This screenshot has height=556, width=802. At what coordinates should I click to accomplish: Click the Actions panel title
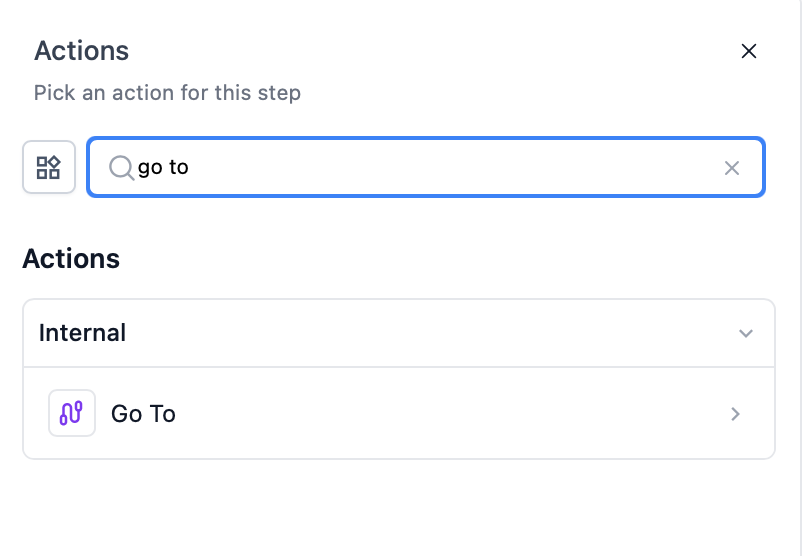coord(81,50)
